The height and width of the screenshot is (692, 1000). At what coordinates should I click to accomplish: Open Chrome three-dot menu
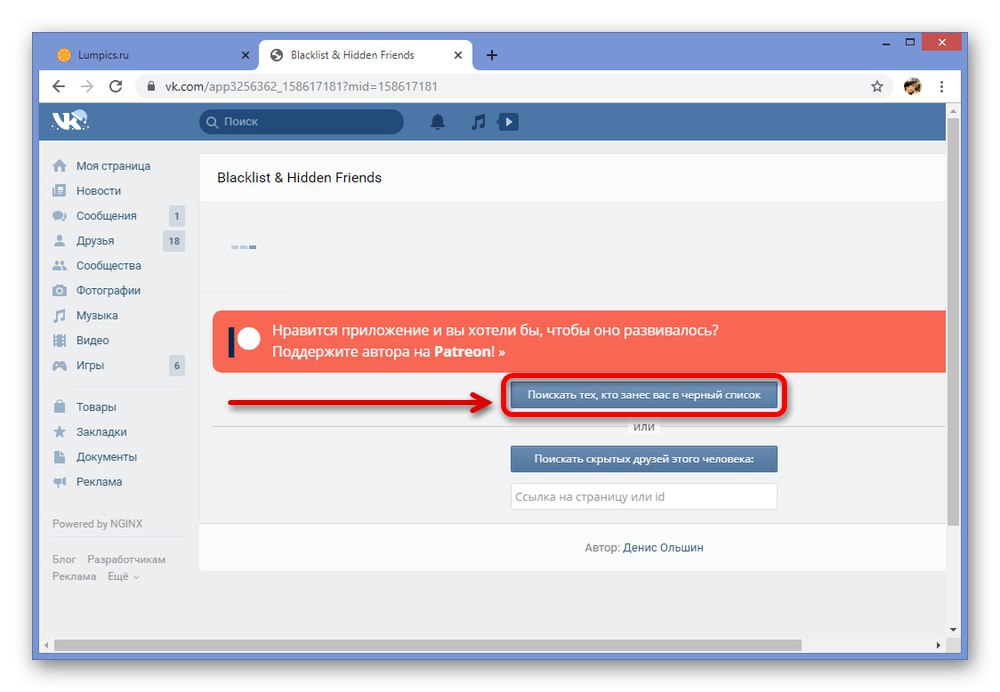pyautogui.click(x=941, y=87)
